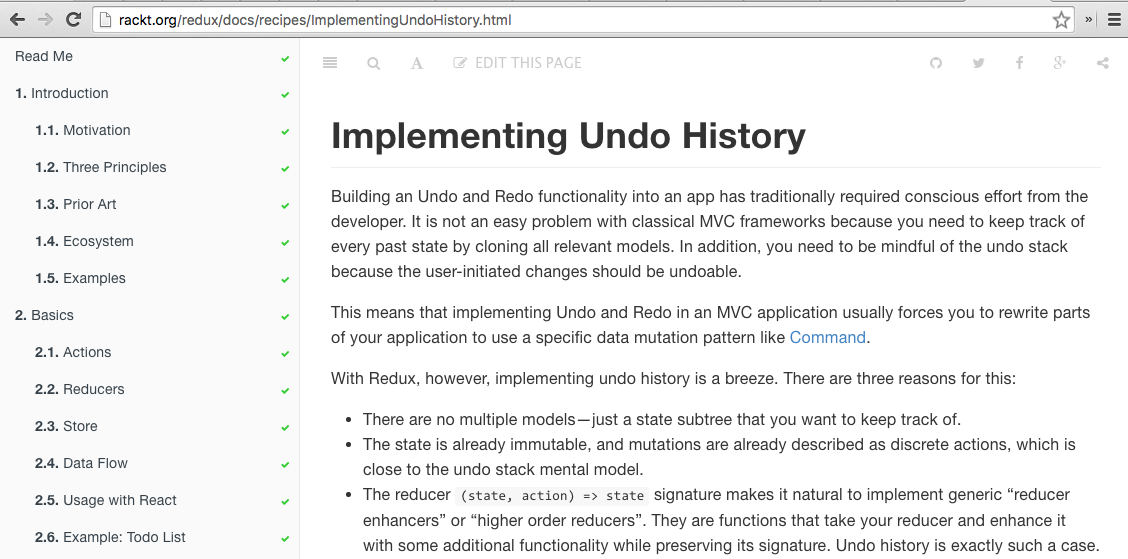1128x559 pixels.
Task: Bookmark this page with star icon
Action: click(x=1061, y=20)
